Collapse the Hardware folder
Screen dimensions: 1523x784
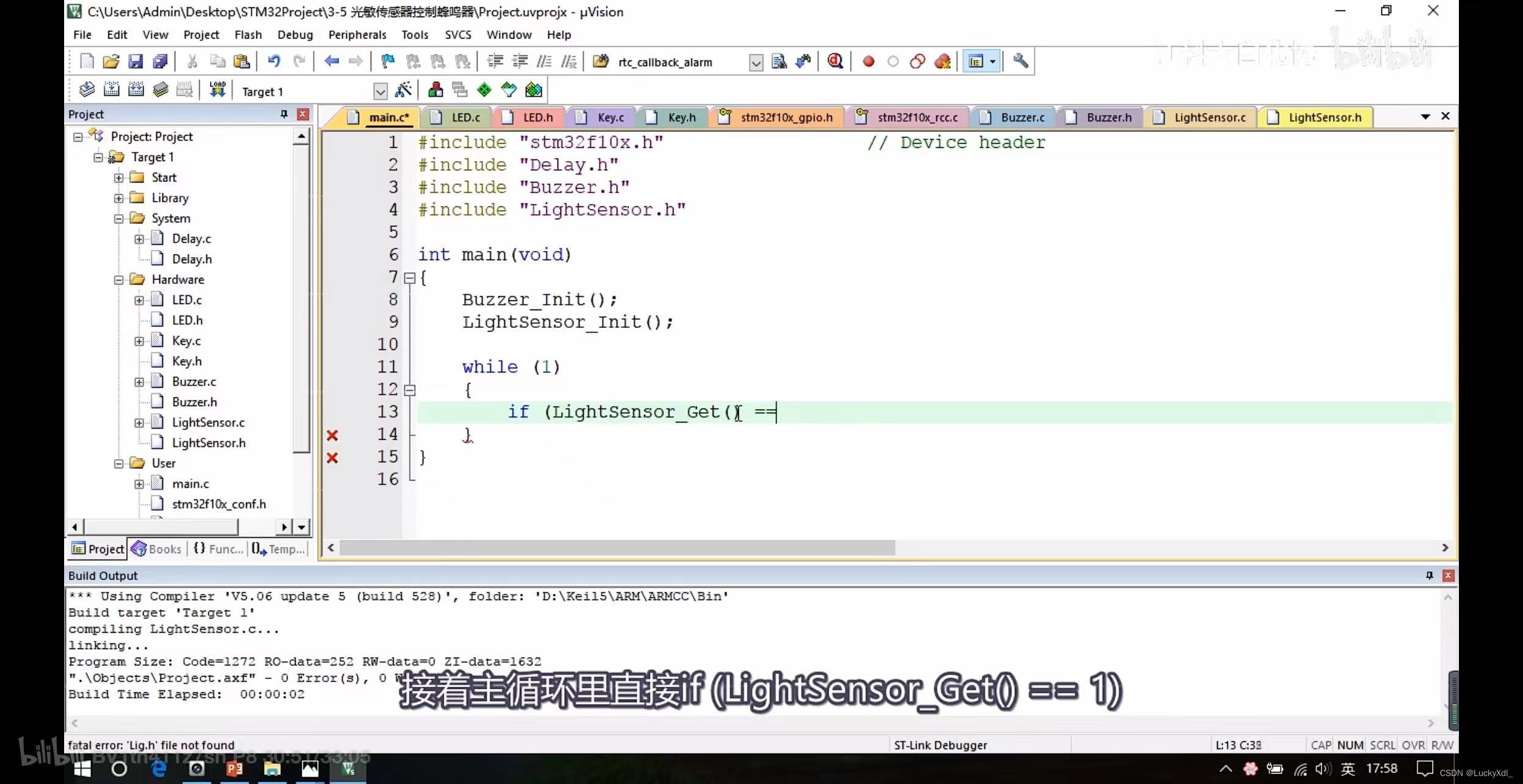point(118,280)
